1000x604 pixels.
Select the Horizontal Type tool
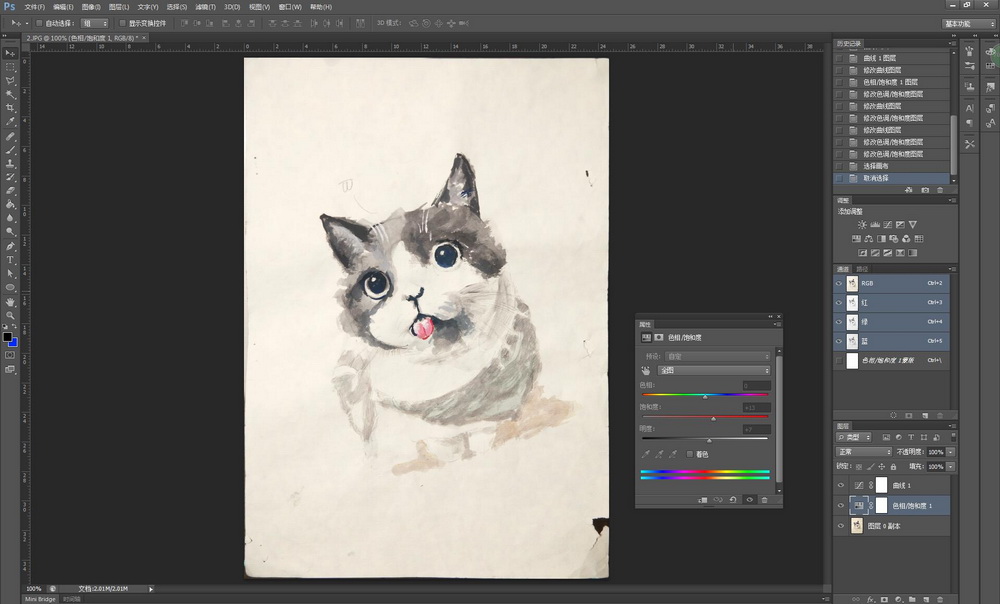(10, 260)
